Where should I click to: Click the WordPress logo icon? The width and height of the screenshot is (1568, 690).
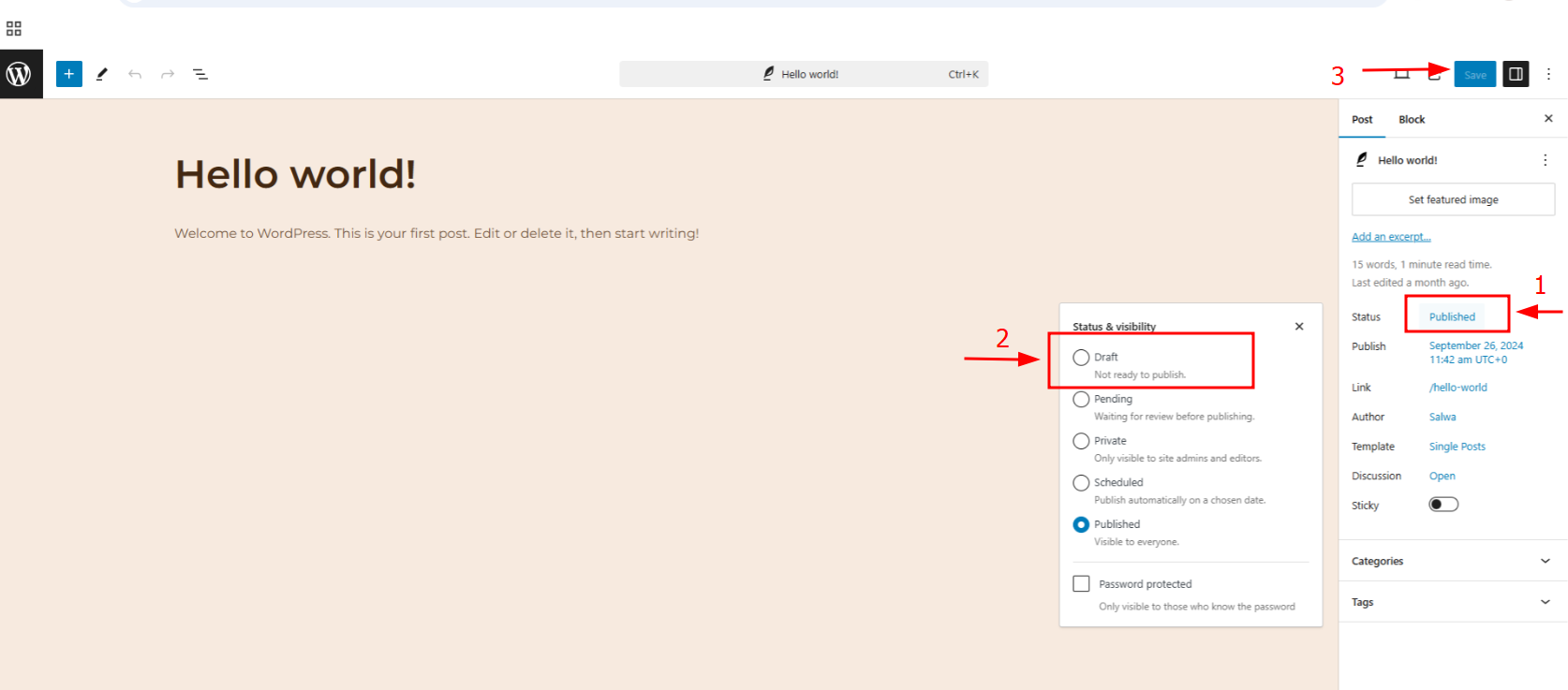coord(20,74)
